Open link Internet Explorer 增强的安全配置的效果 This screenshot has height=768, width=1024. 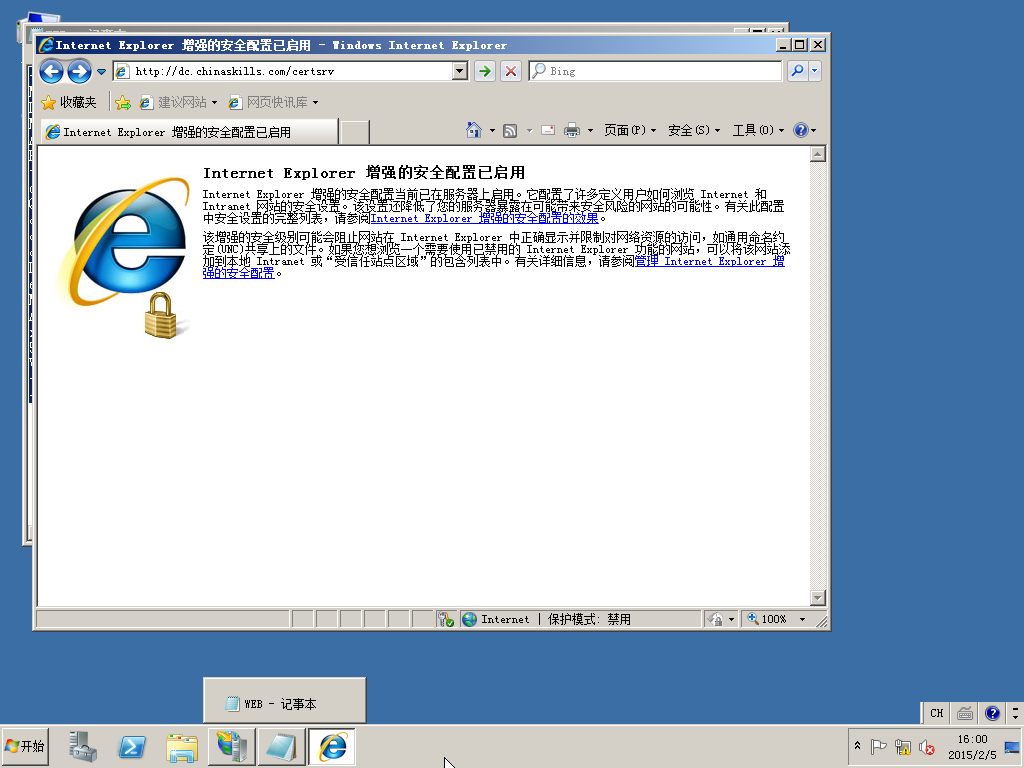pyautogui.click(x=484, y=219)
